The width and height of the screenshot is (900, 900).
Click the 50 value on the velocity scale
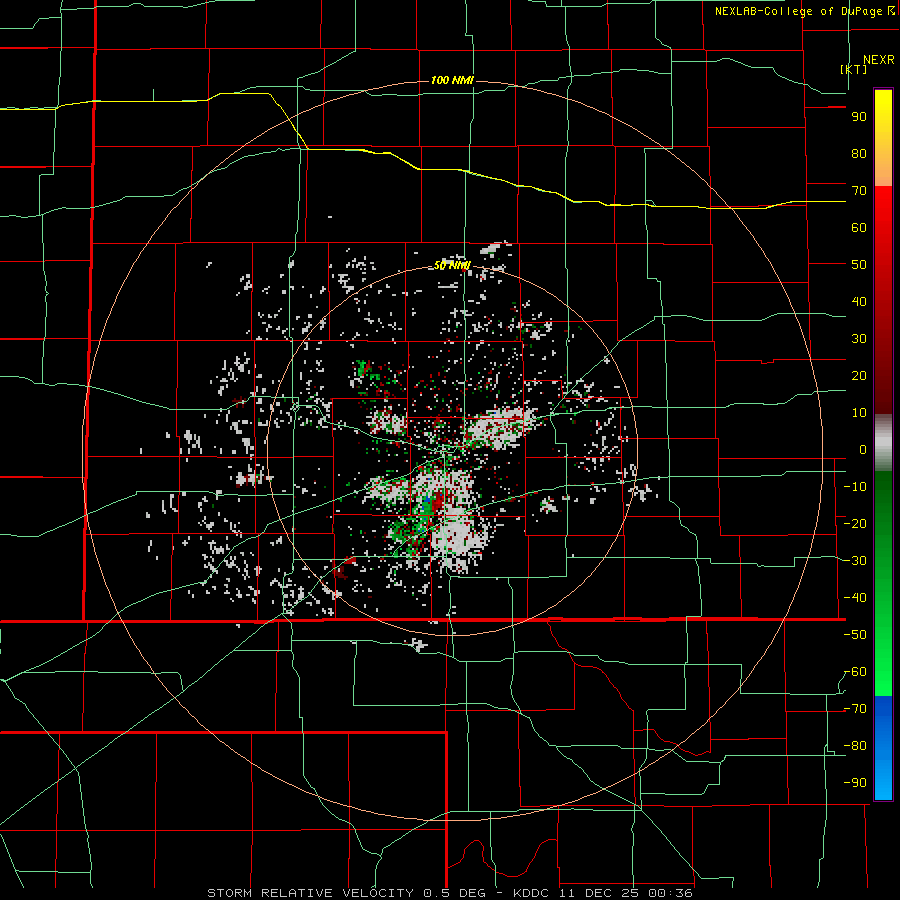point(859,265)
